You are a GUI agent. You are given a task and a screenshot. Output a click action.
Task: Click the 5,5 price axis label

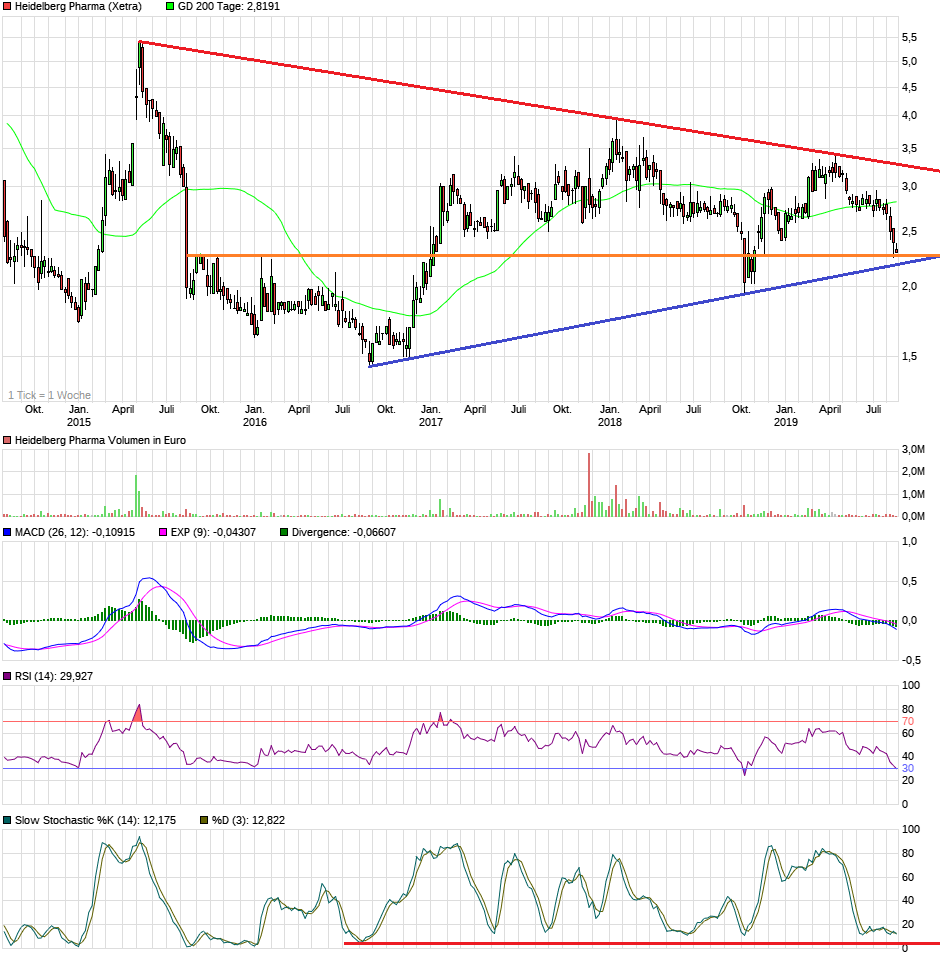[909, 37]
